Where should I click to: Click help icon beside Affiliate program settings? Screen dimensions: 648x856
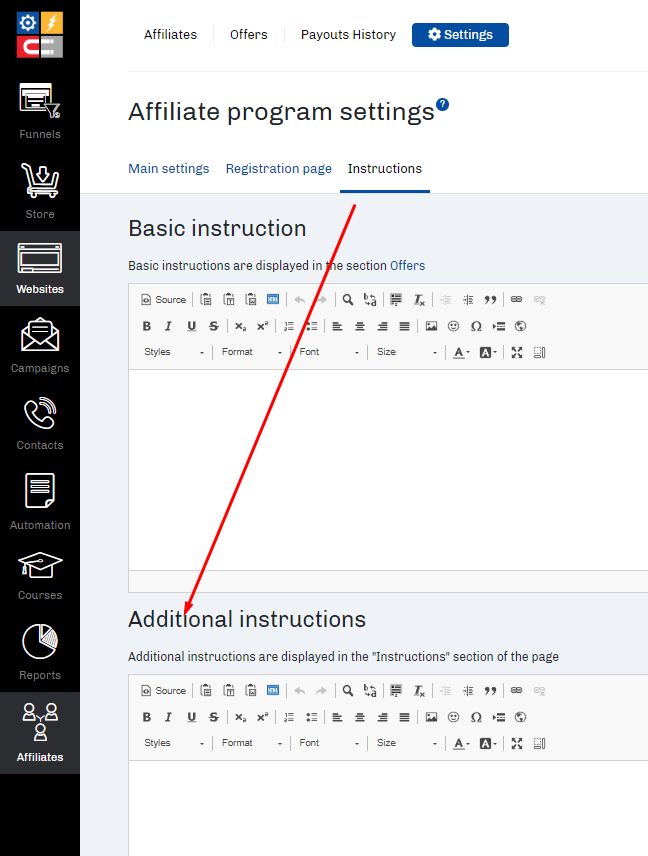click(442, 105)
